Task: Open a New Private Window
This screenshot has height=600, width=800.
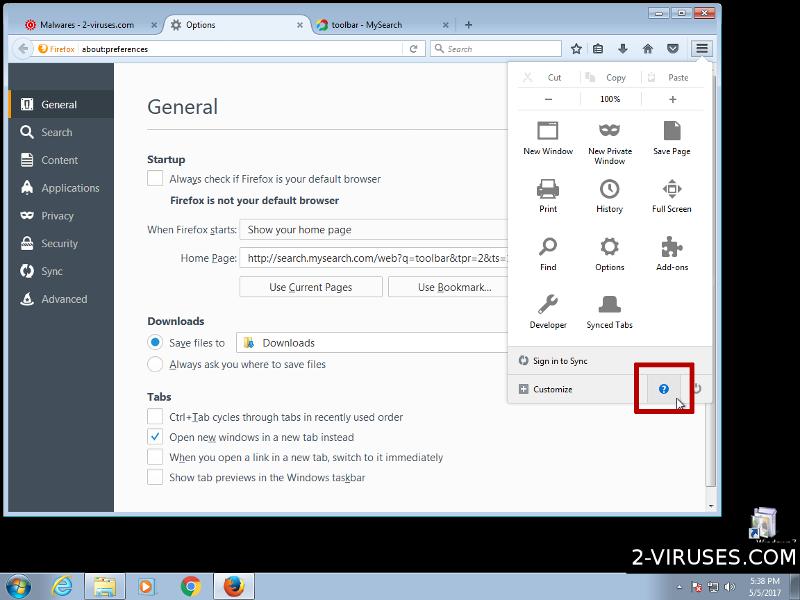Action: click(x=610, y=143)
